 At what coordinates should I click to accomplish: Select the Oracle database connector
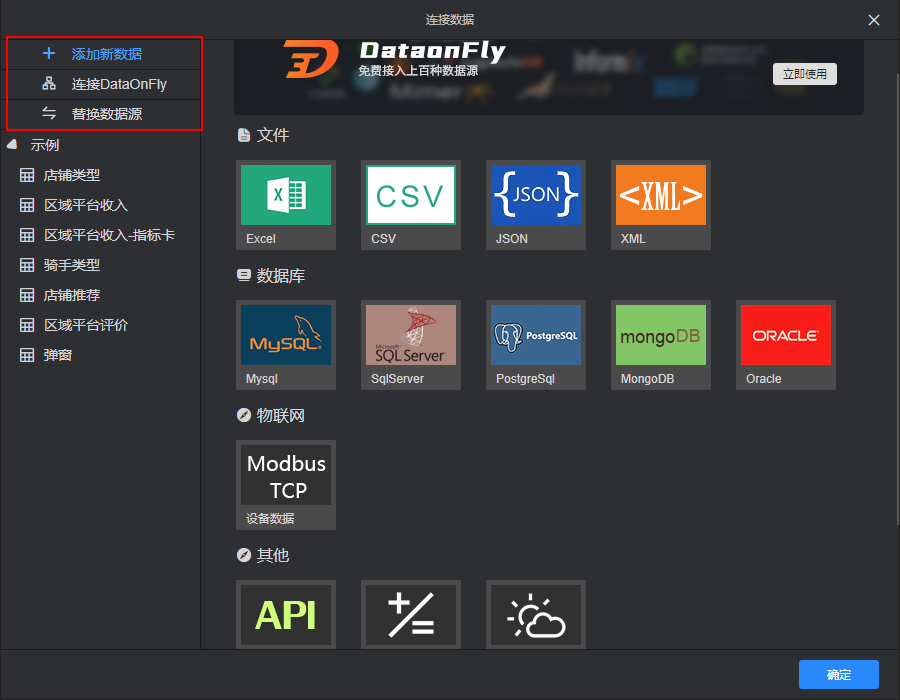click(x=786, y=345)
